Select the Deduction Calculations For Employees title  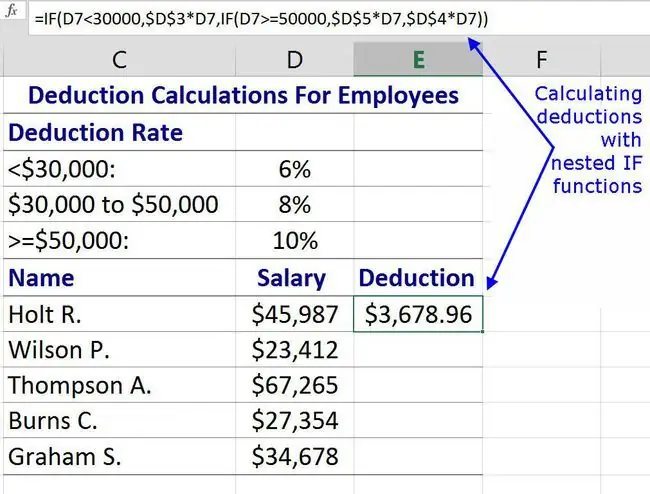pos(243,95)
